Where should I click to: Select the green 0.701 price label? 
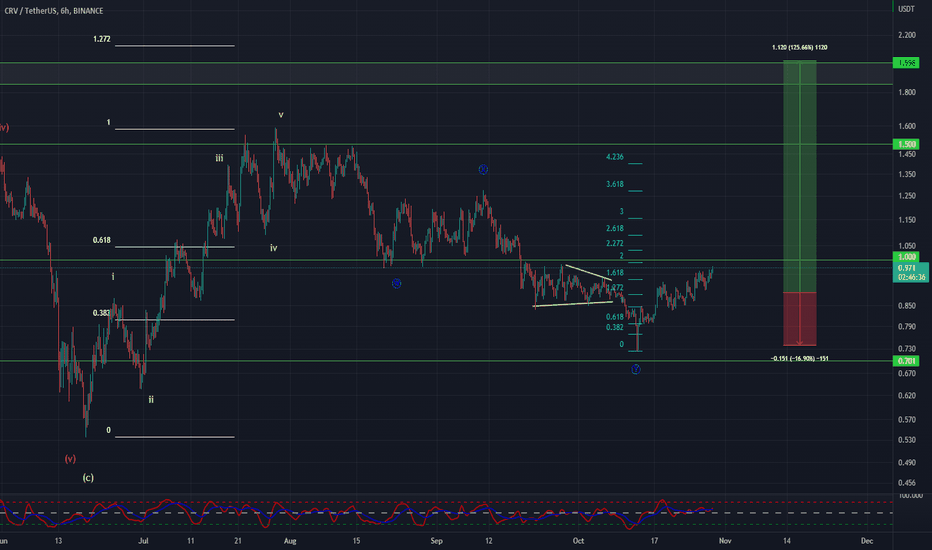(906, 361)
